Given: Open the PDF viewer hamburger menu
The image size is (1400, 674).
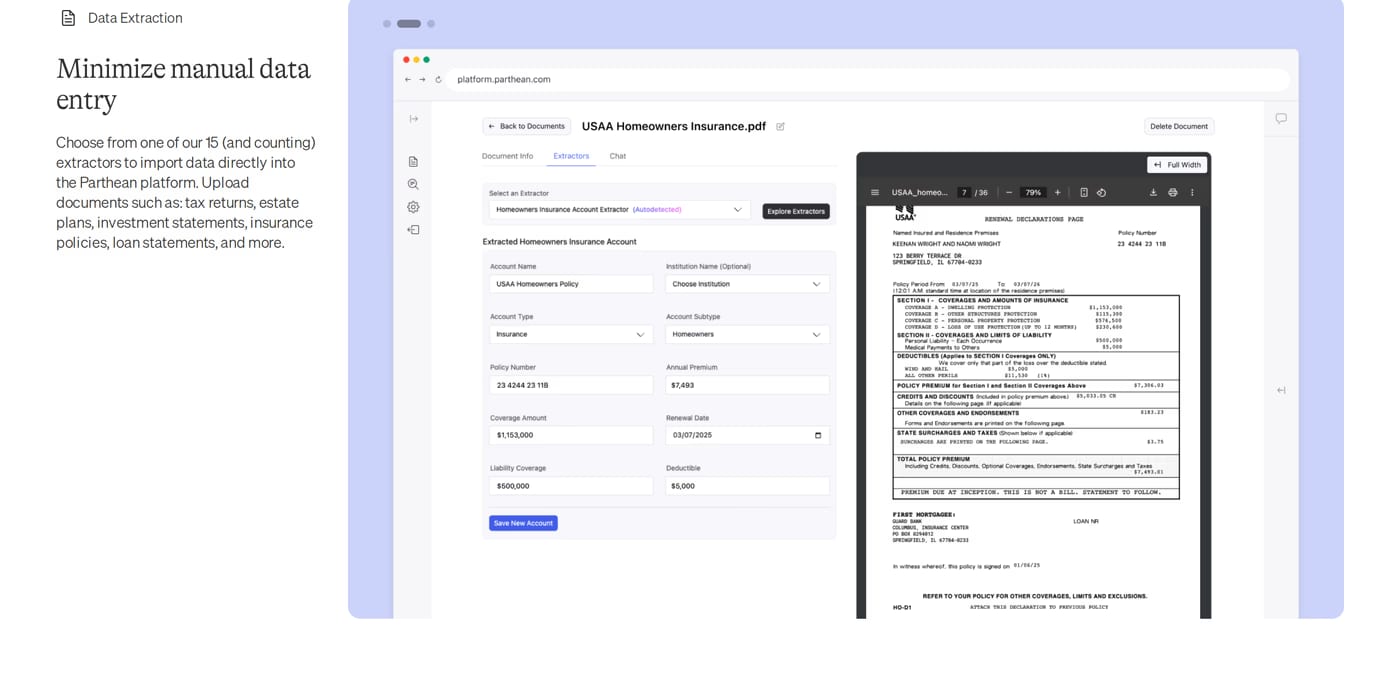Looking at the screenshot, I should (875, 192).
